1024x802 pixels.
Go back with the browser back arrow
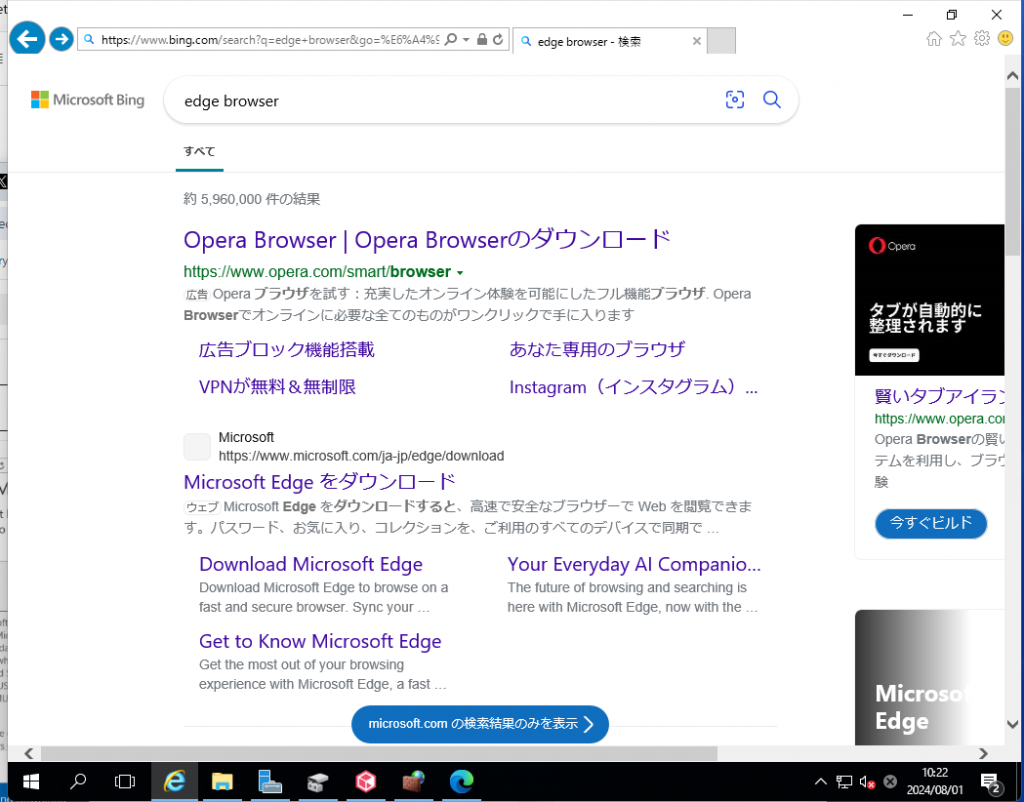(x=27, y=39)
